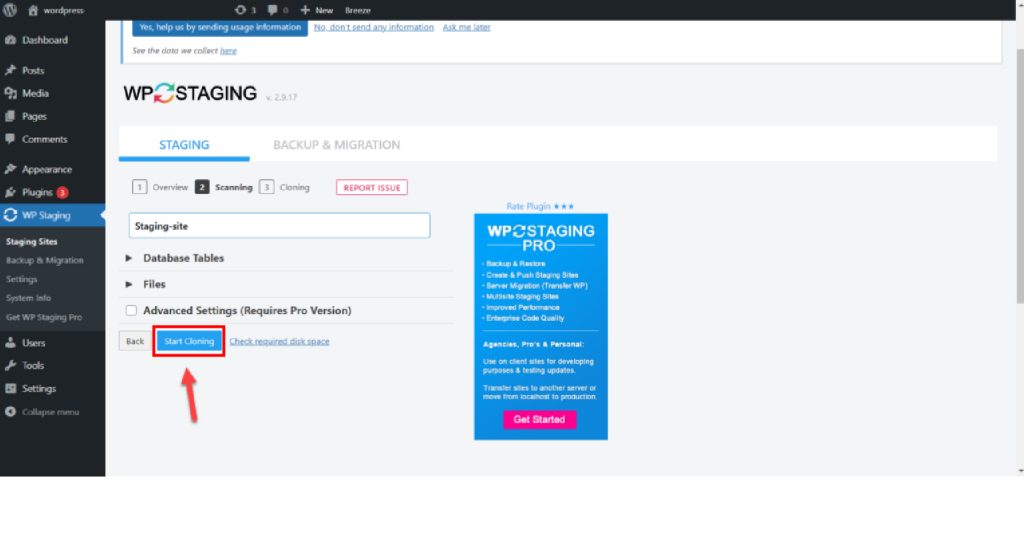Click the Tools wrench icon
This screenshot has height=542, width=1024.
10,365
